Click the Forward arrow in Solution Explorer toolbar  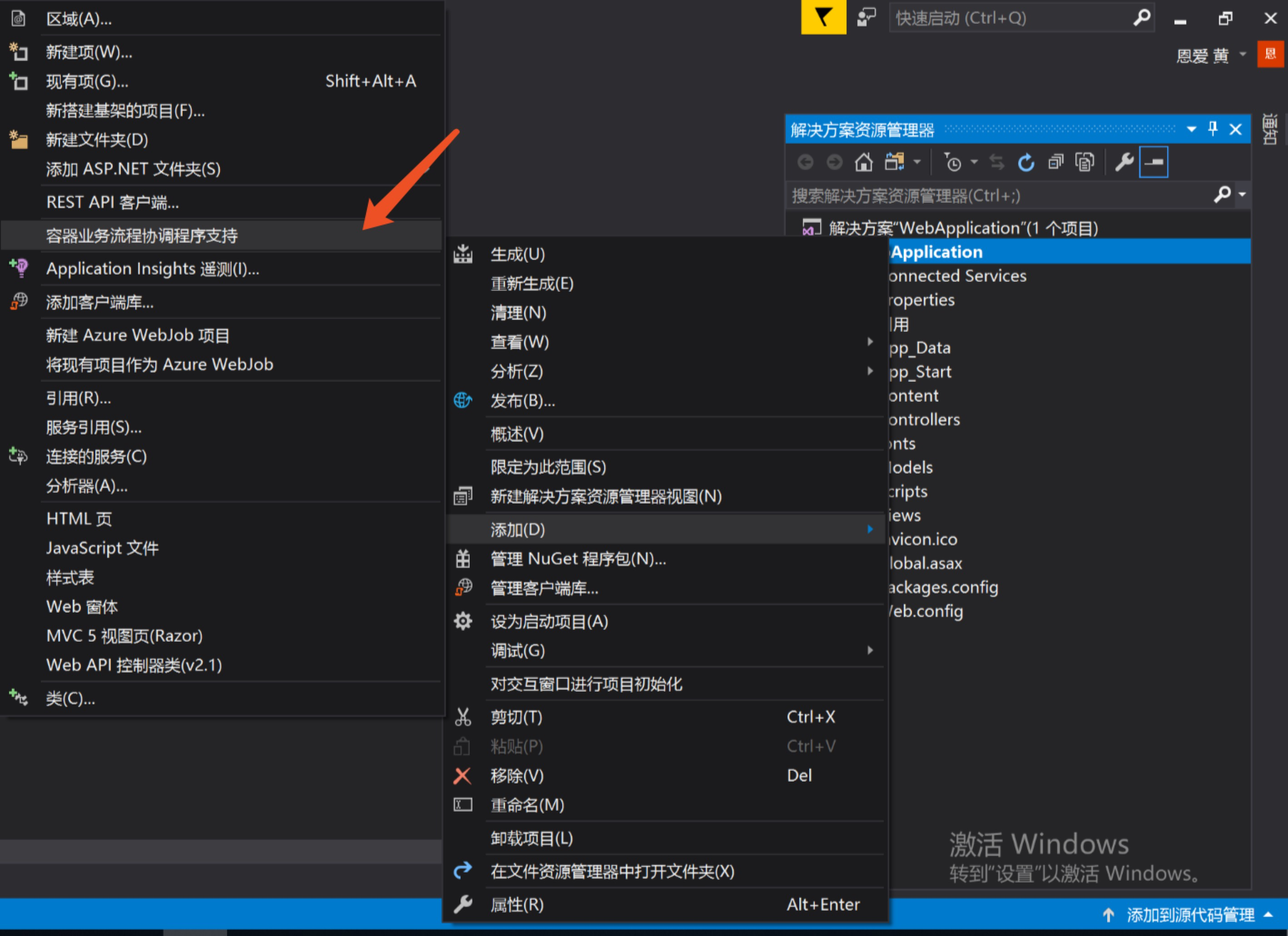point(834,163)
